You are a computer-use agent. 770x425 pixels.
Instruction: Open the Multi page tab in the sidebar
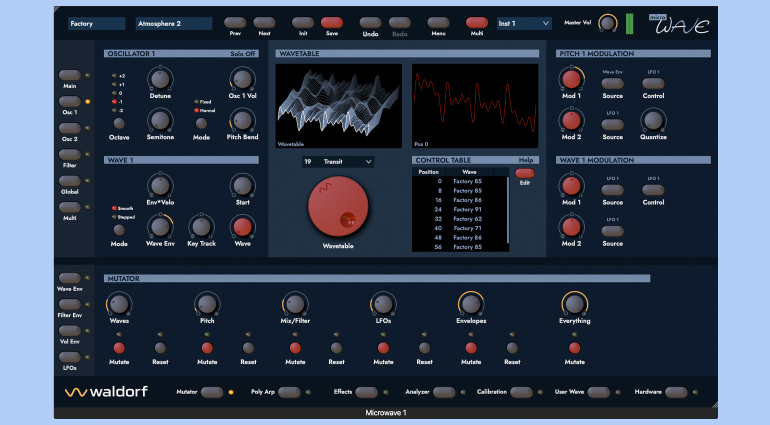coord(70,207)
